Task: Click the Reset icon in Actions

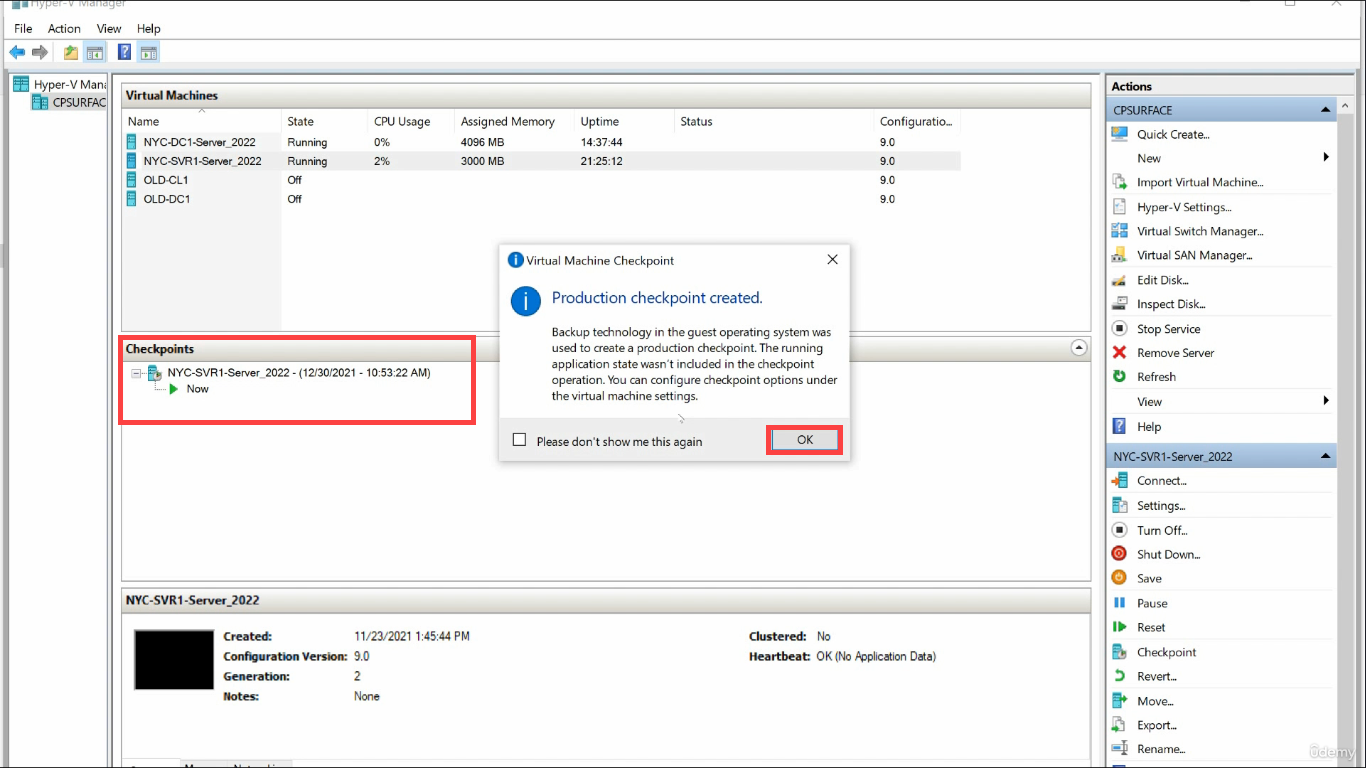Action: 1120,627
